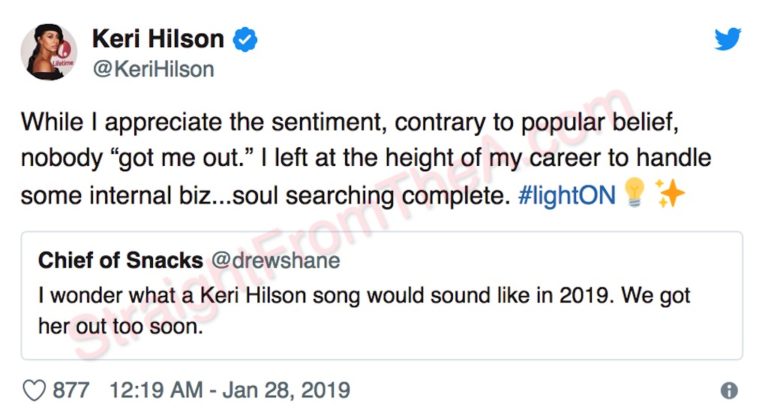Click the blue verified badge
768x419 pixels.
pyautogui.click(x=246, y=39)
